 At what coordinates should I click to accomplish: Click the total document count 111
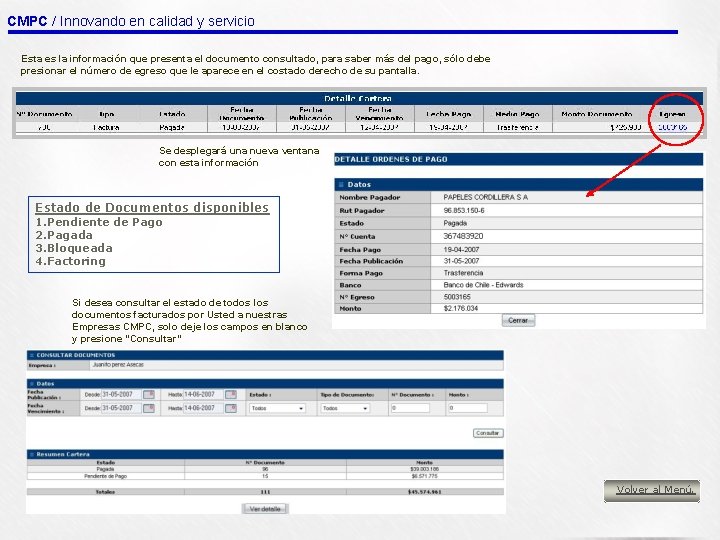(x=265, y=492)
